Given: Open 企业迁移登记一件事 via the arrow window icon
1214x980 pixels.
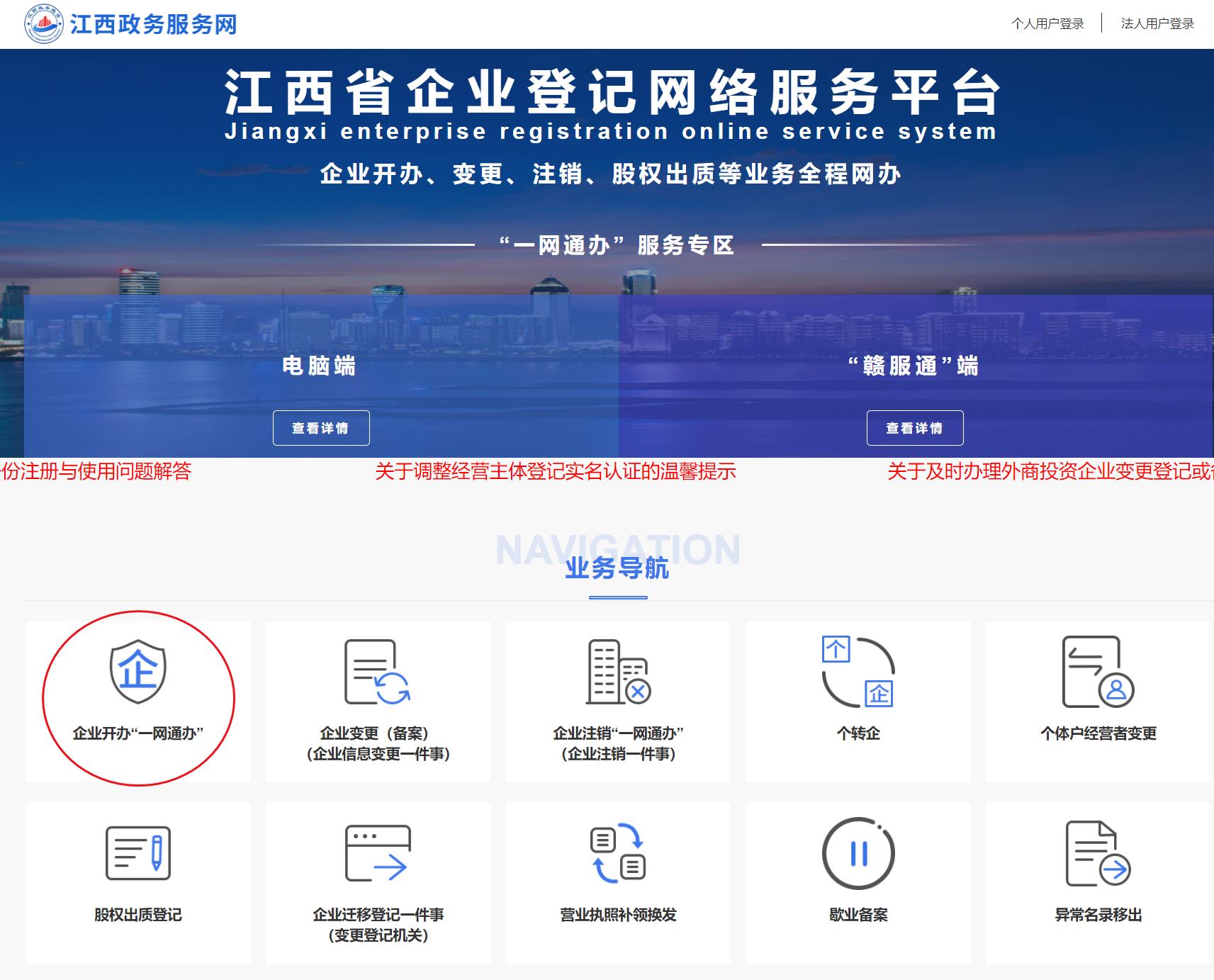Looking at the screenshot, I should (377, 854).
